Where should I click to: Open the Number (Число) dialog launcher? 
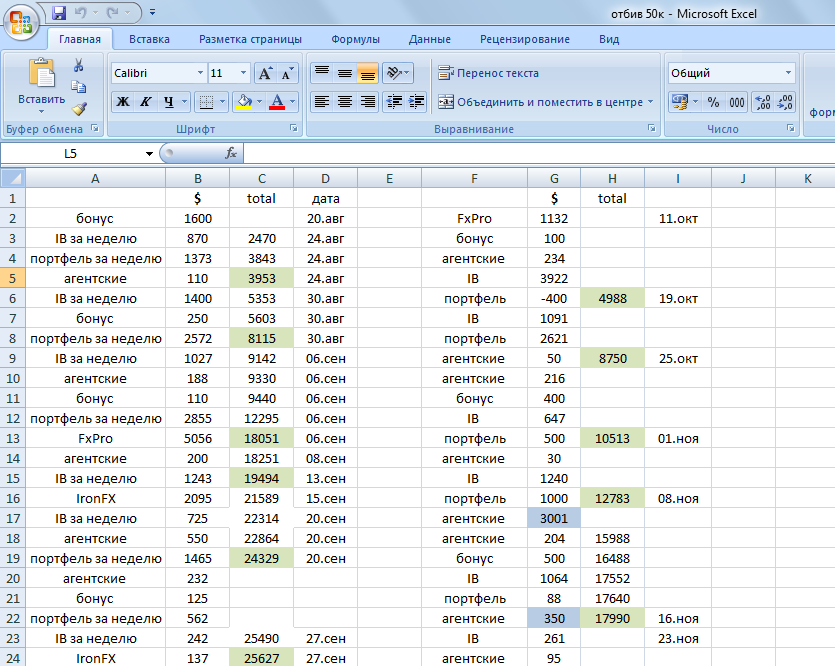(x=790, y=128)
